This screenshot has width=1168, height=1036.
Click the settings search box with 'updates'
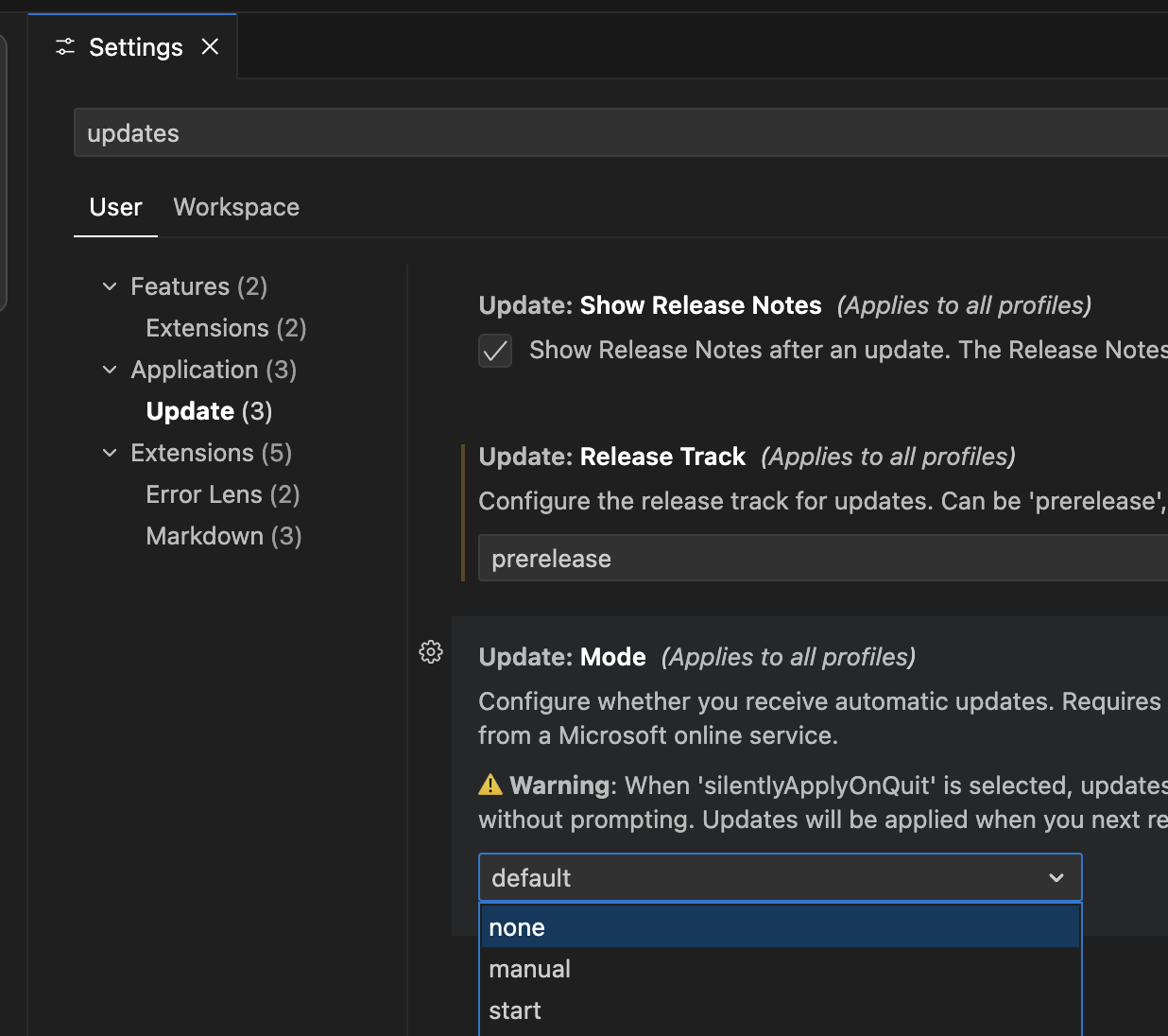614,133
